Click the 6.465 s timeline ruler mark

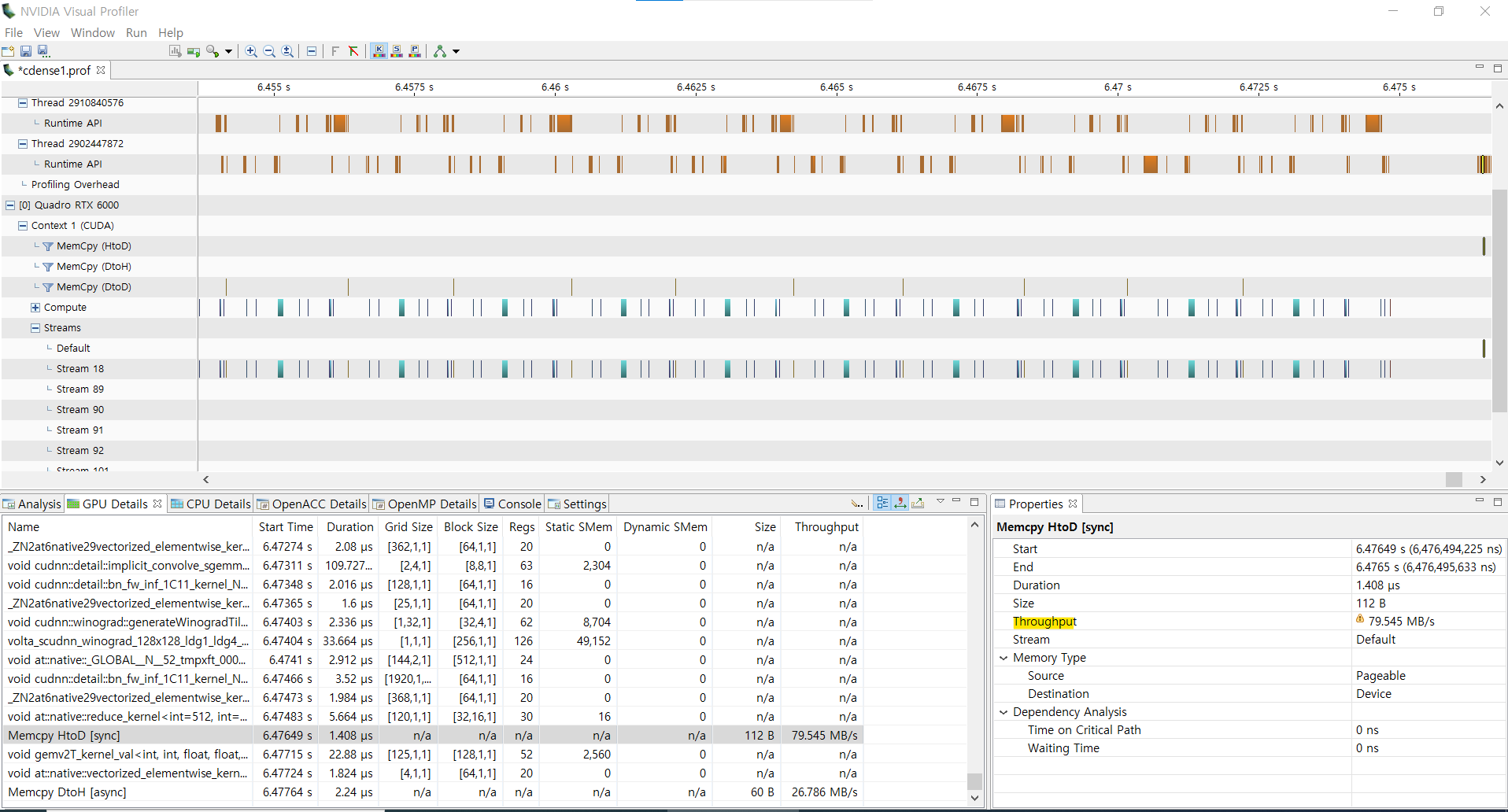(x=836, y=87)
